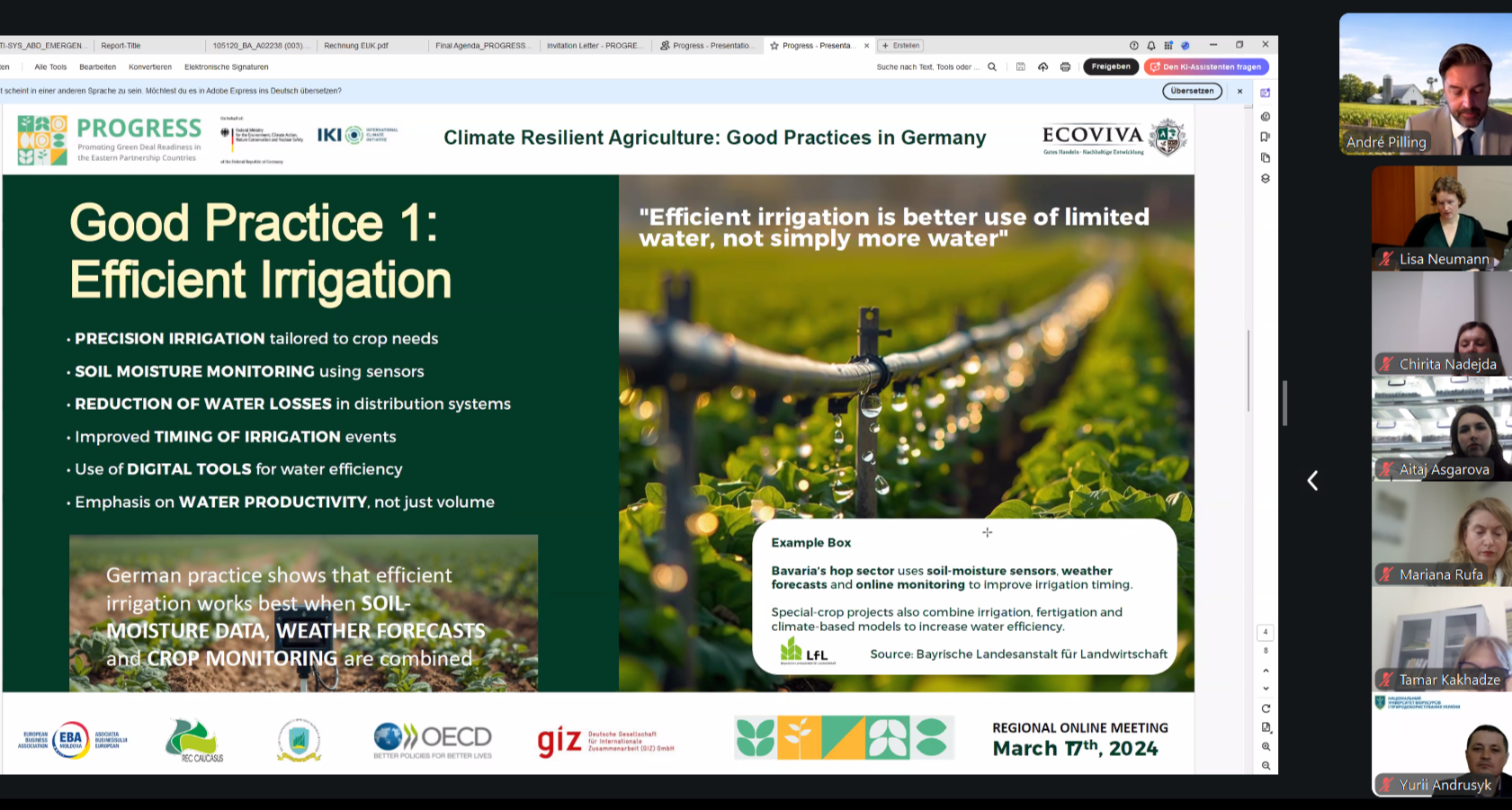Open the KI-Assistent panel in the right sidebar
Image resolution: width=1512 pixels, height=810 pixels.
(x=1266, y=92)
